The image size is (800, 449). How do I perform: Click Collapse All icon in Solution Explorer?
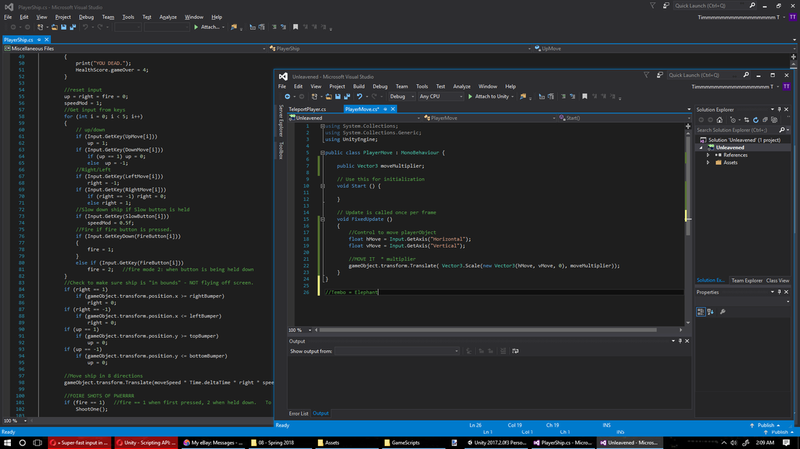(765, 120)
